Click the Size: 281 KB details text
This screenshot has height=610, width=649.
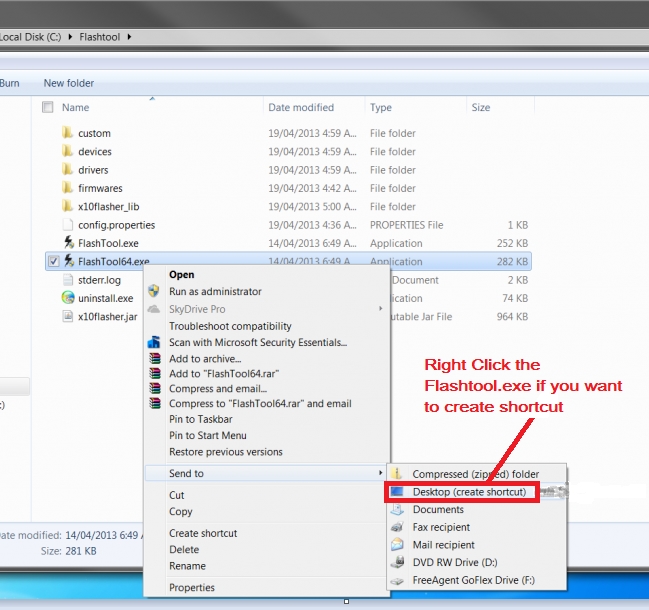tap(69, 551)
